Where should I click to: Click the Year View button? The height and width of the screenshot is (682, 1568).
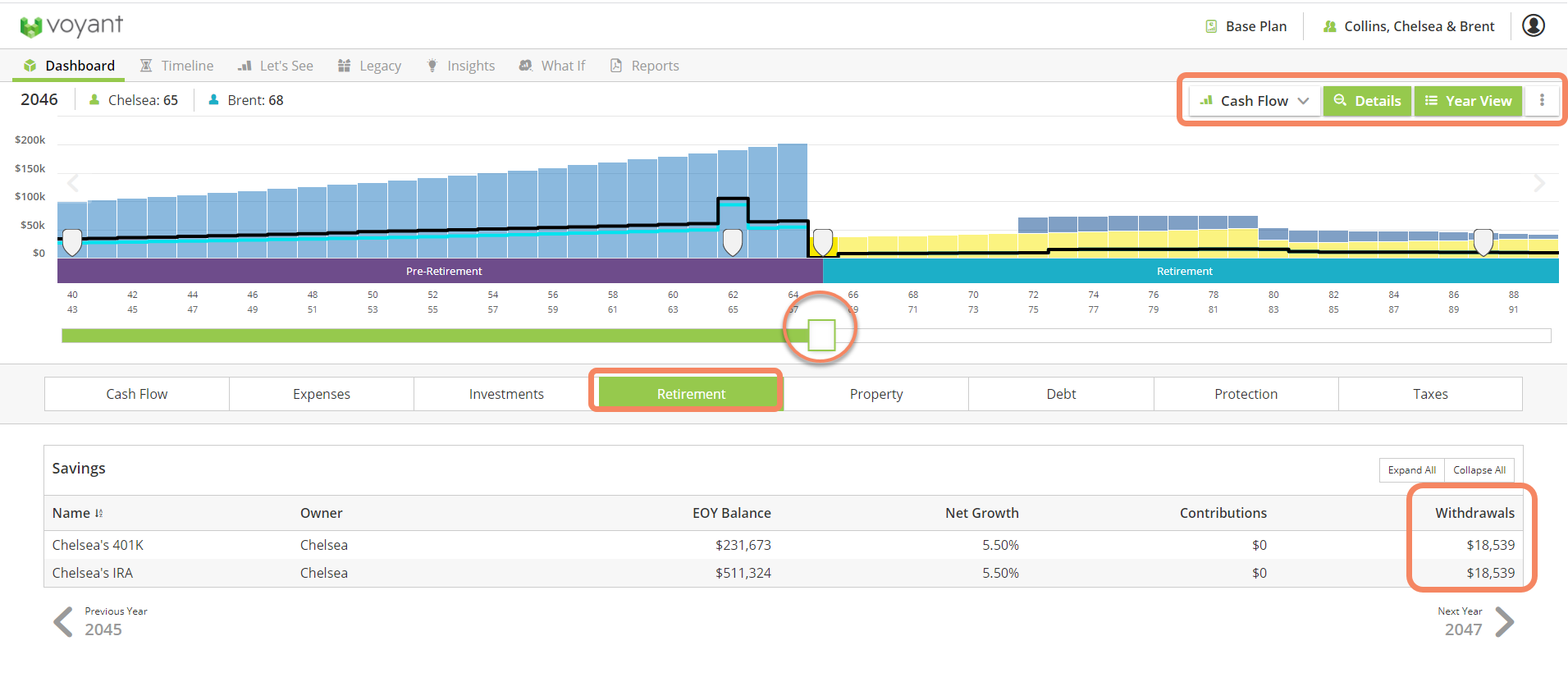pyautogui.click(x=1468, y=101)
